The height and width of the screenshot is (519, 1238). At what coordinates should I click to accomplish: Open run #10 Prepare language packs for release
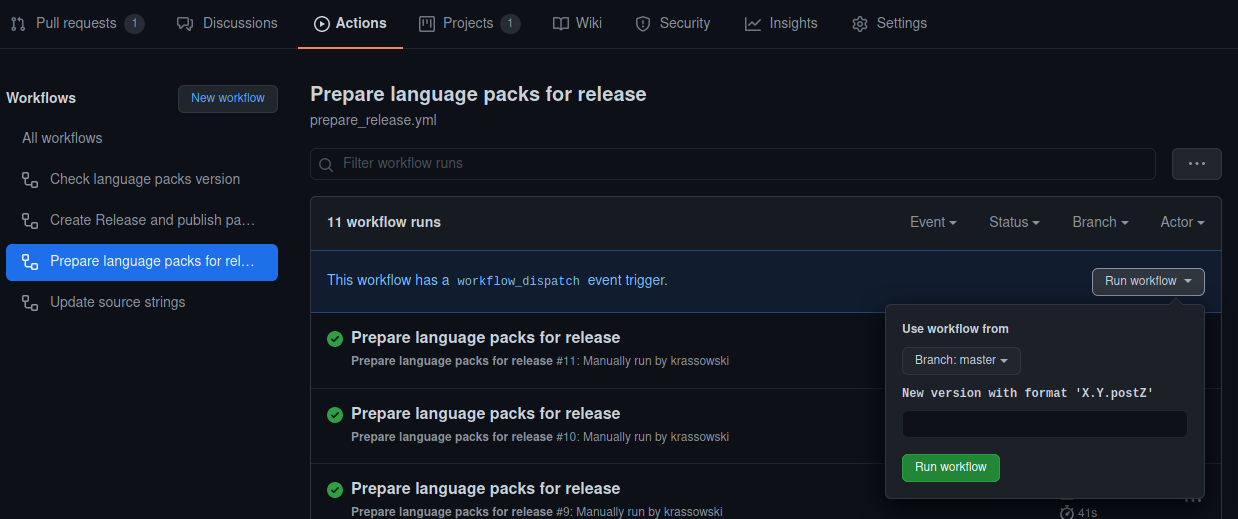pyautogui.click(x=486, y=414)
